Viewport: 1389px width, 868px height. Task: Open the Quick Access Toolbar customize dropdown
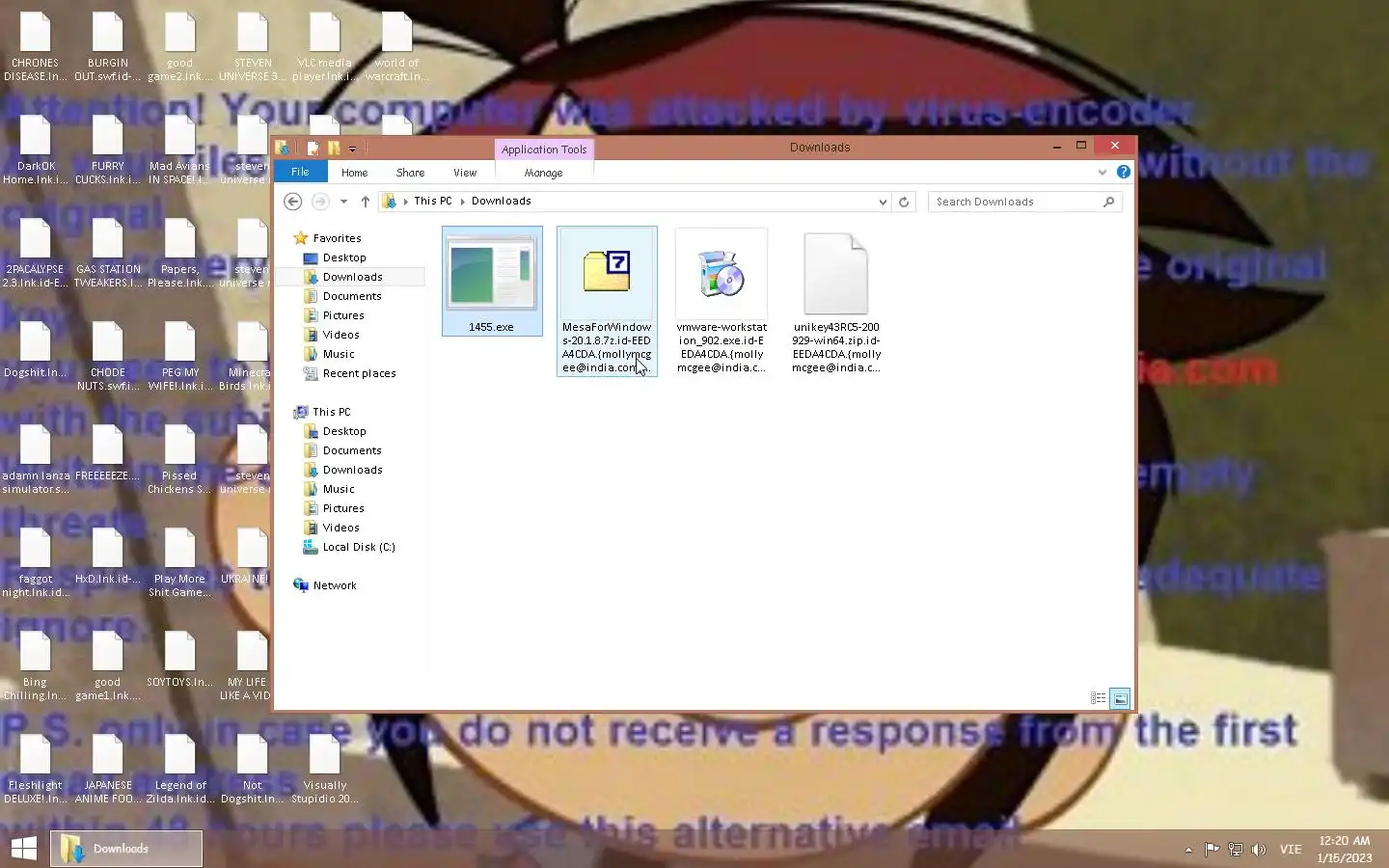pyautogui.click(x=352, y=149)
